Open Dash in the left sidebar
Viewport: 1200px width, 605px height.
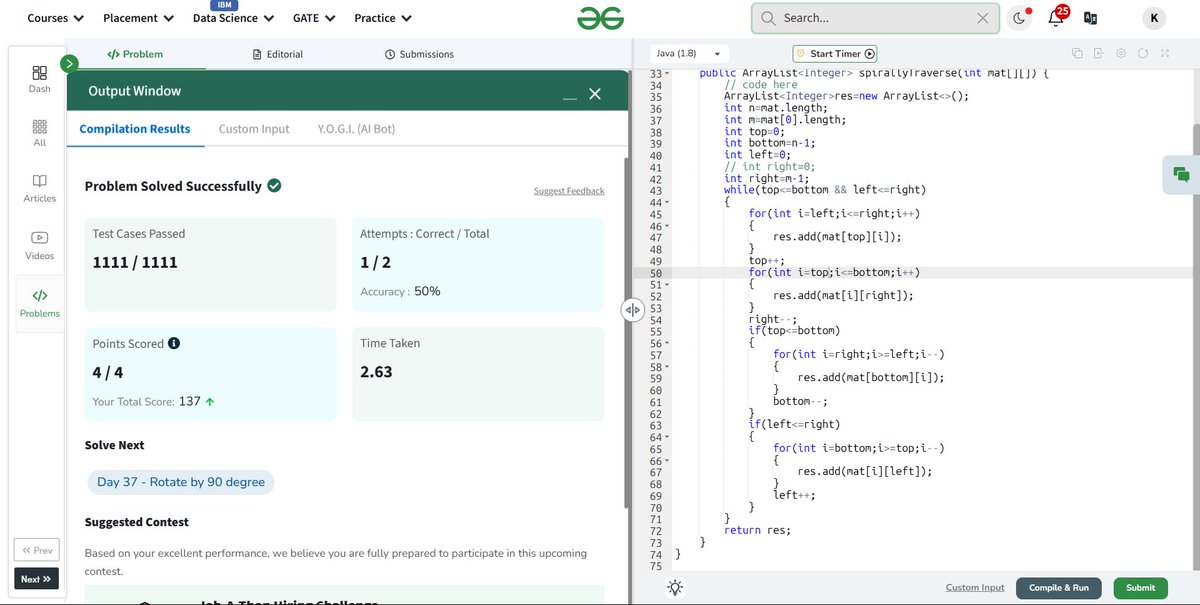pyautogui.click(x=39, y=79)
